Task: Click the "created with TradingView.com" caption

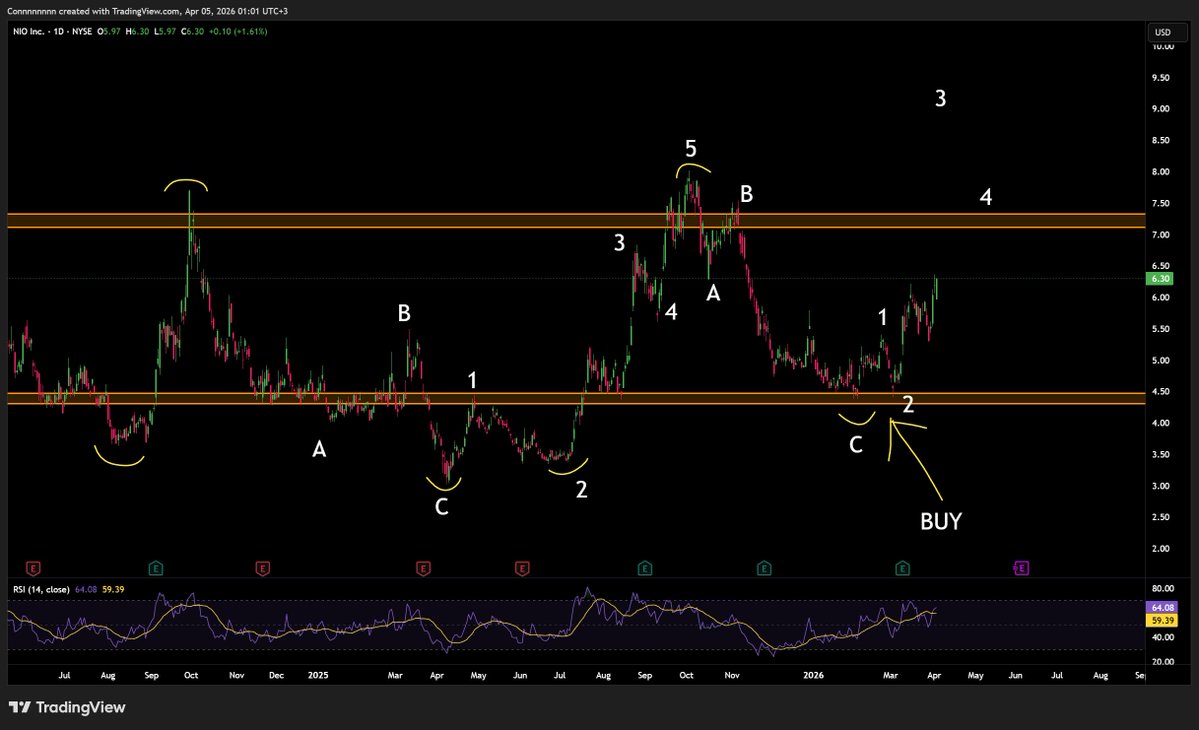Action: 120,11
